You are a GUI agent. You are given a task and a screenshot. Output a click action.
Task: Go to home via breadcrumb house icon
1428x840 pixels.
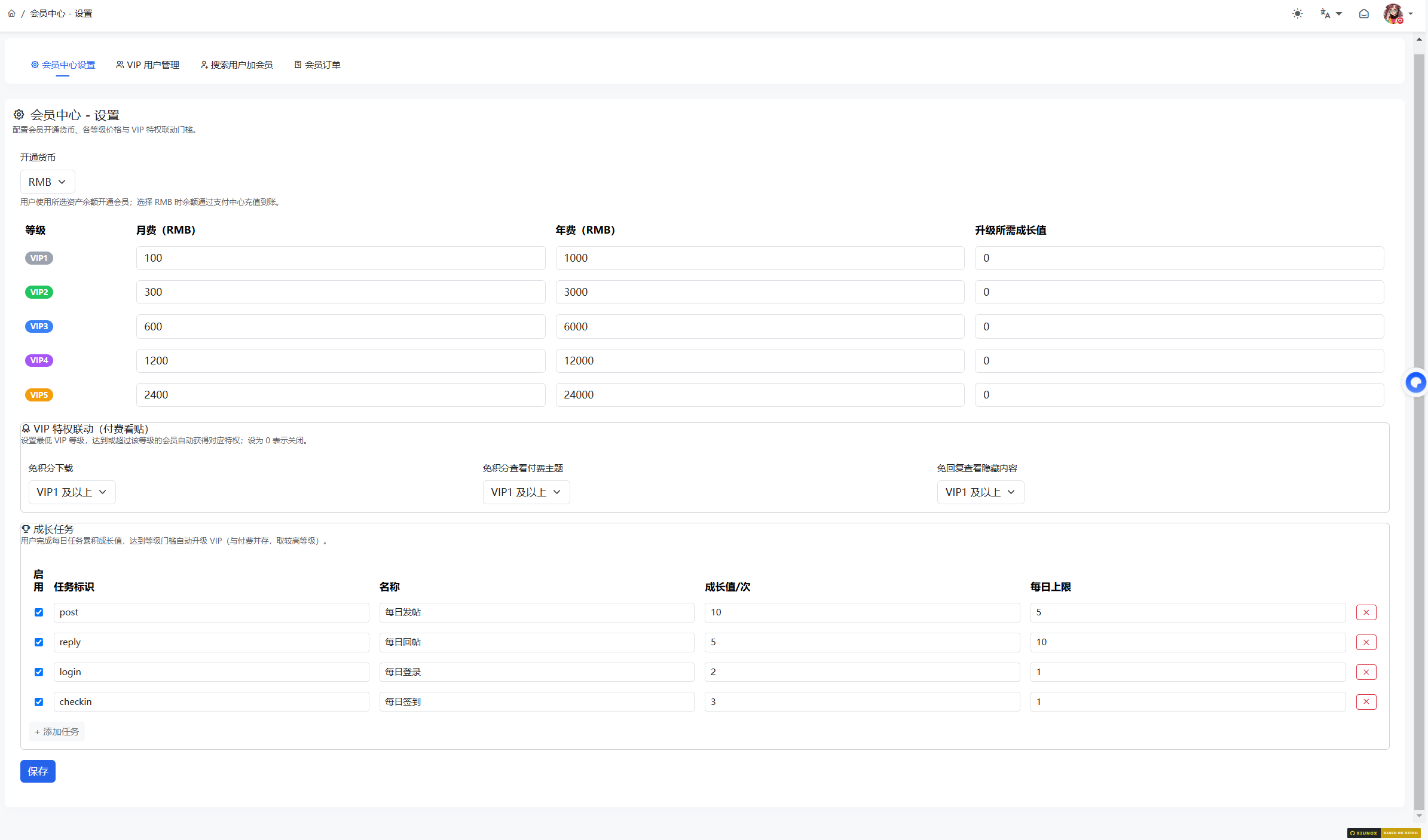pos(11,13)
